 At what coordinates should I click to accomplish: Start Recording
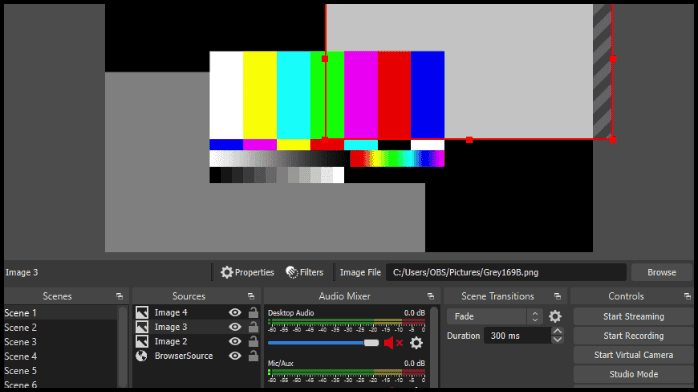pyautogui.click(x=633, y=336)
